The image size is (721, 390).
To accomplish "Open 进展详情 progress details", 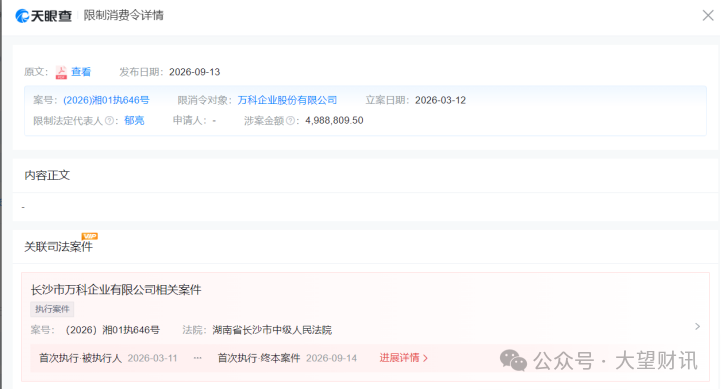I will (403, 358).
